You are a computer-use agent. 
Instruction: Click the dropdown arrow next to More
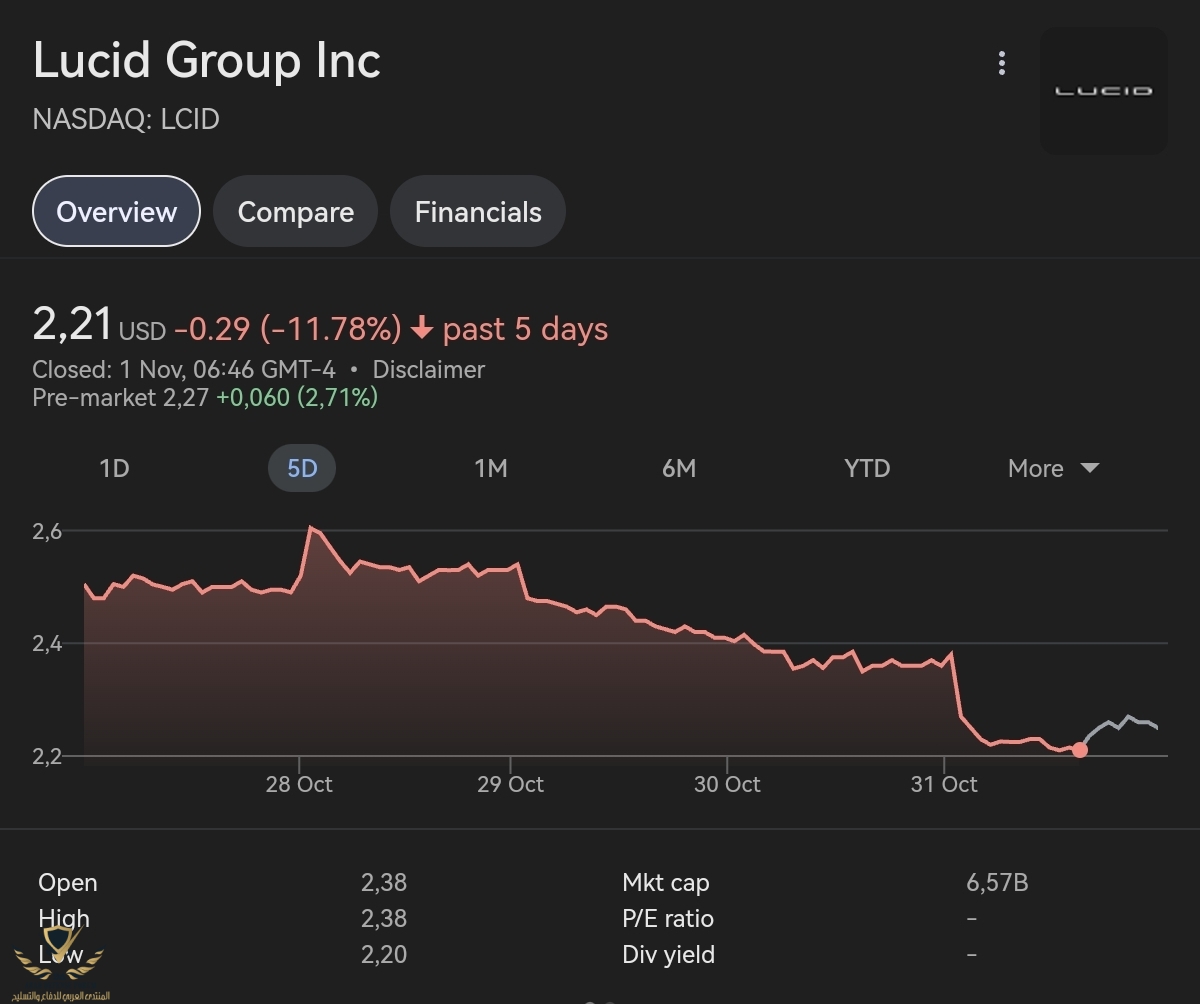point(1090,468)
